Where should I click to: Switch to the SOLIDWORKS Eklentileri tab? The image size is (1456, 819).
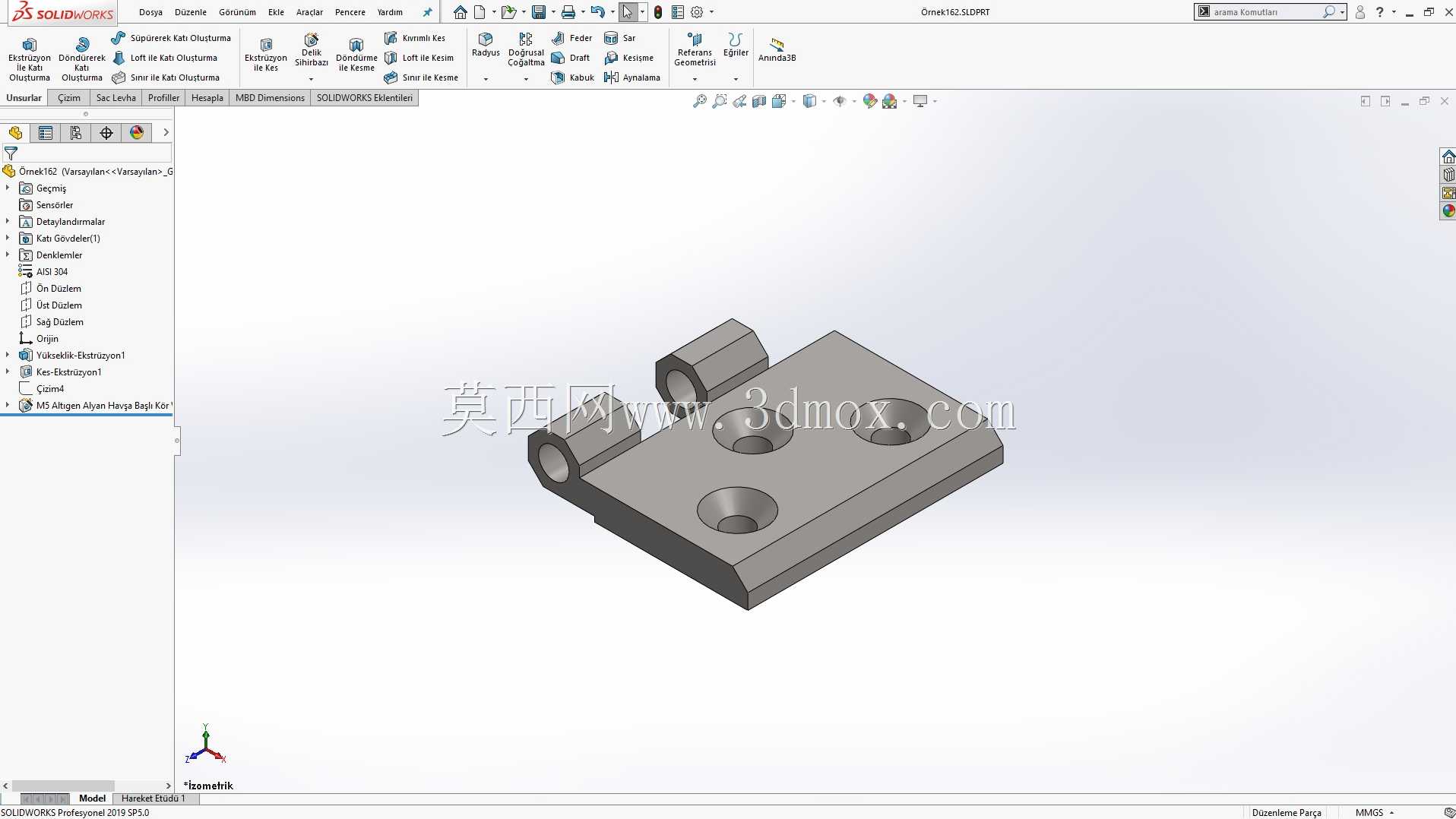click(365, 98)
